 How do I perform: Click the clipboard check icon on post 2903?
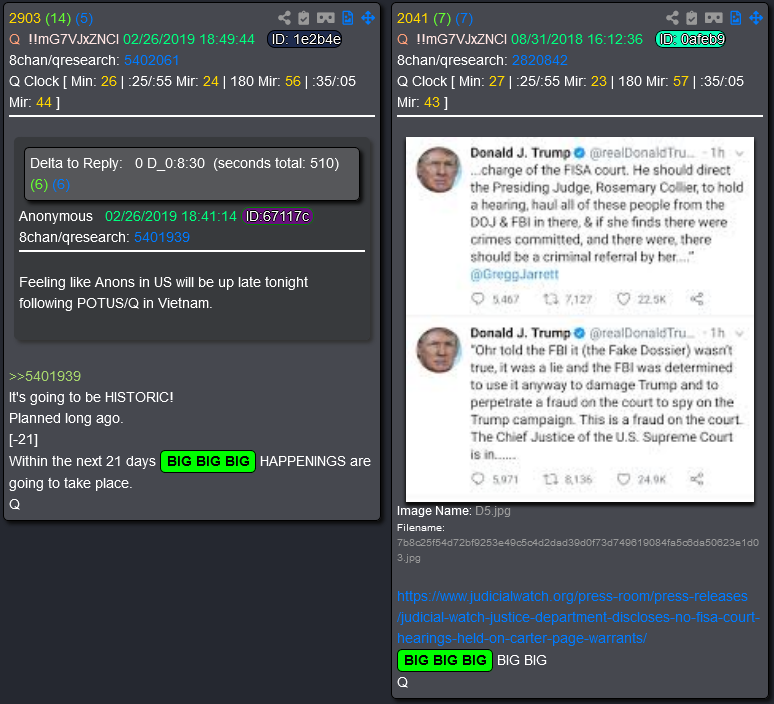[x=304, y=18]
